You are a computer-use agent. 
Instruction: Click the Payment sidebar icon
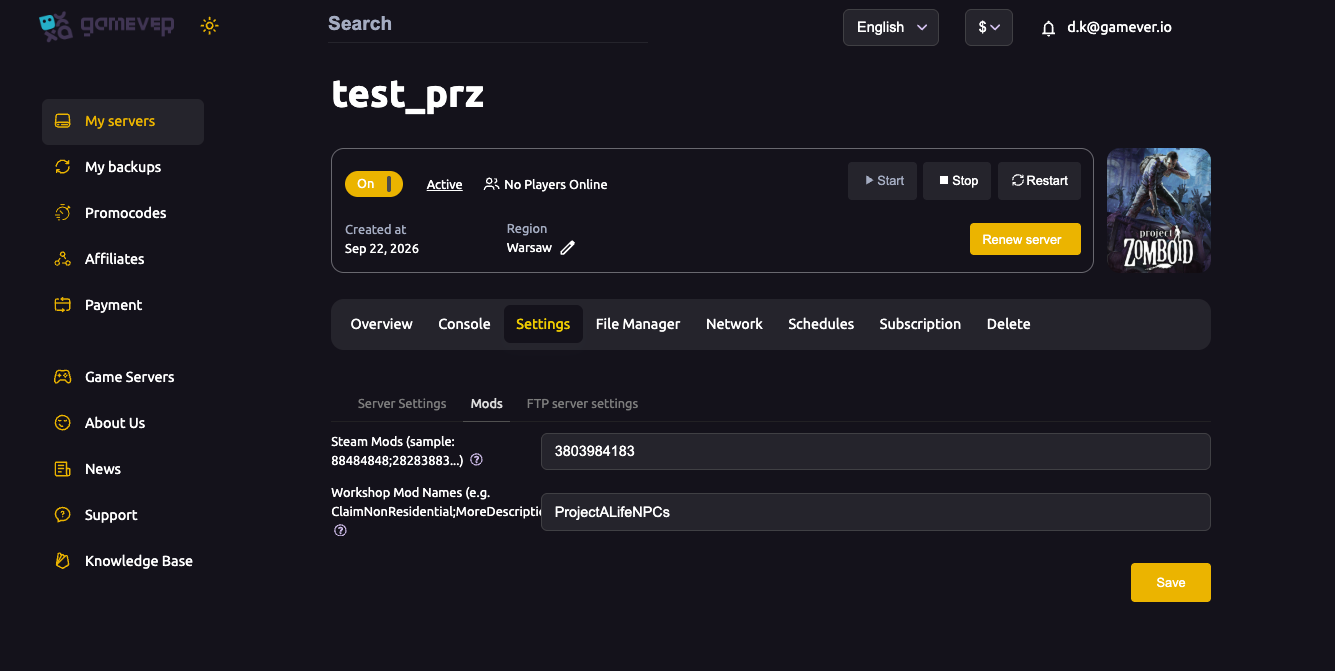coord(63,305)
